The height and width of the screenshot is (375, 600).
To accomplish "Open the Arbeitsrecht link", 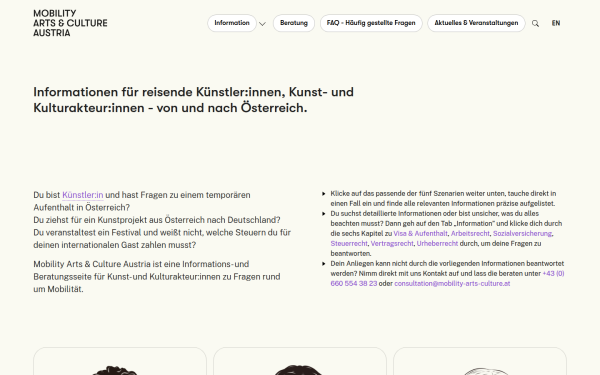I will coord(470,233).
